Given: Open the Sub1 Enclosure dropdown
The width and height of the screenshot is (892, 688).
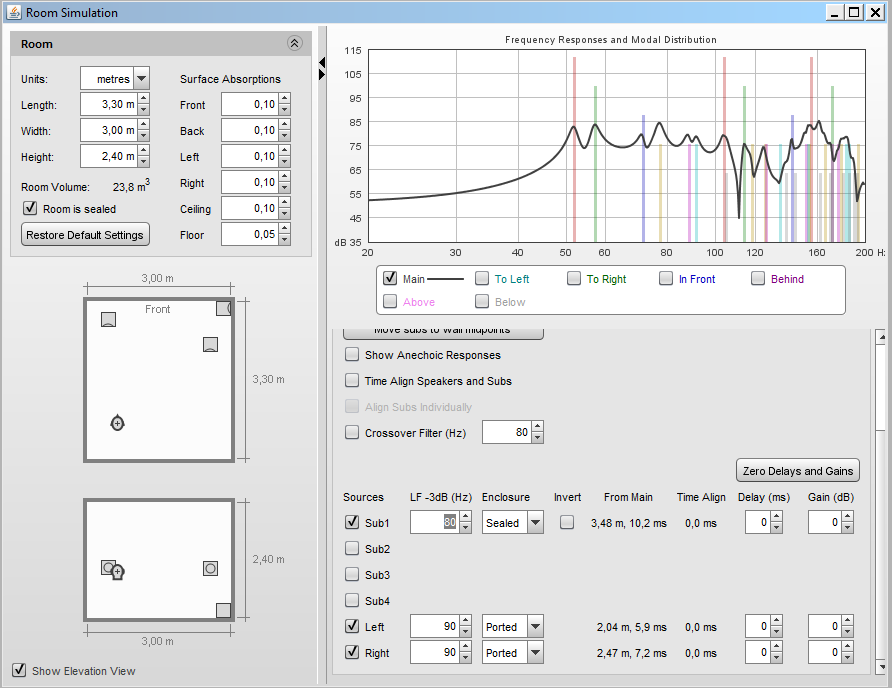Looking at the screenshot, I should click(x=535, y=523).
